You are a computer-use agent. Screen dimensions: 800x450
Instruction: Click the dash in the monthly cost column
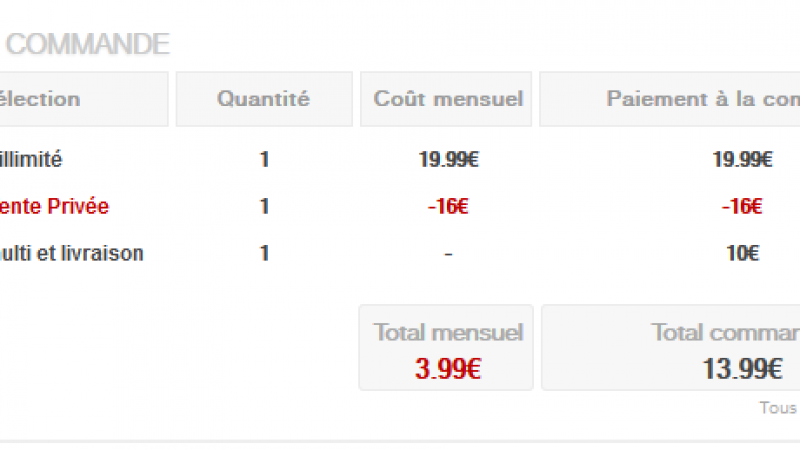coord(448,254)
